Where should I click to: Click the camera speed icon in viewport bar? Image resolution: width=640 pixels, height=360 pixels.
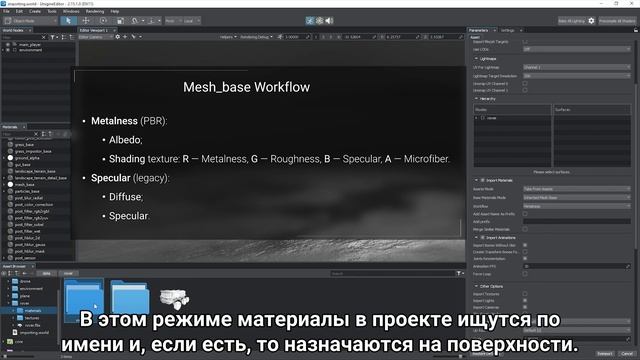[x=280, y=37]
